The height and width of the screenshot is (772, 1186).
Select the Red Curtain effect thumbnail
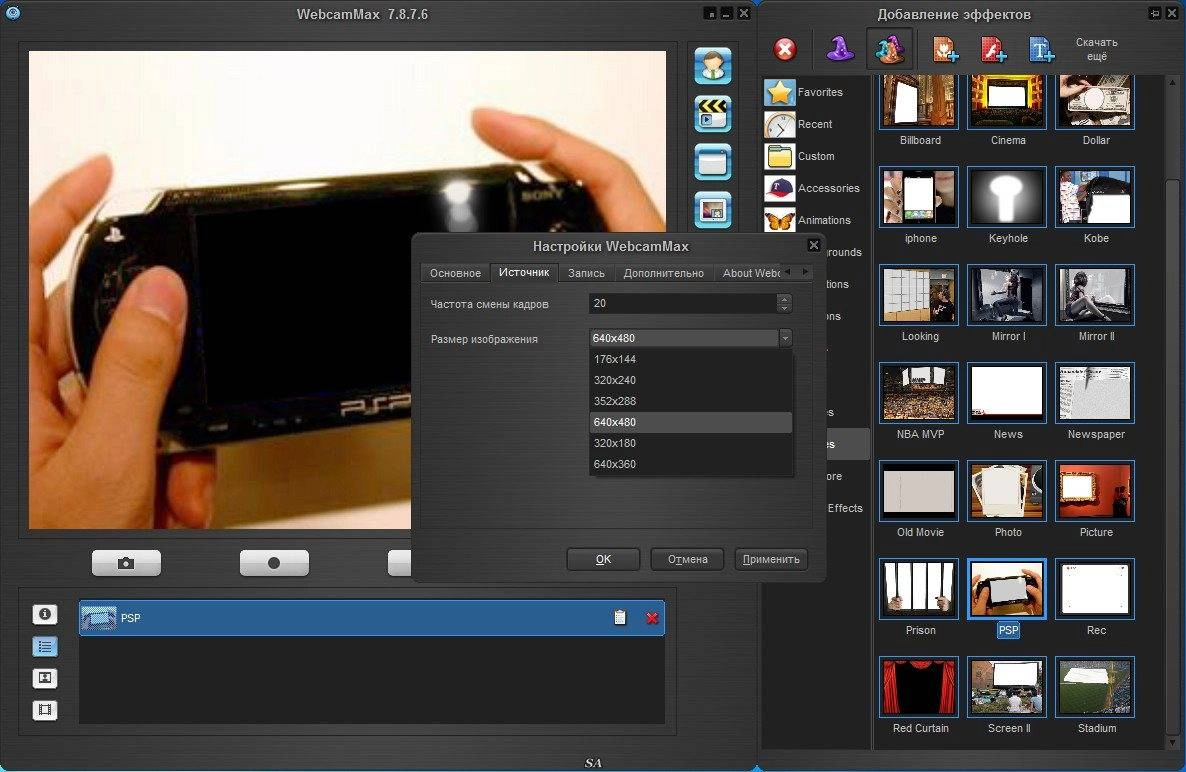pyautogui.click(x=919, y=687)
